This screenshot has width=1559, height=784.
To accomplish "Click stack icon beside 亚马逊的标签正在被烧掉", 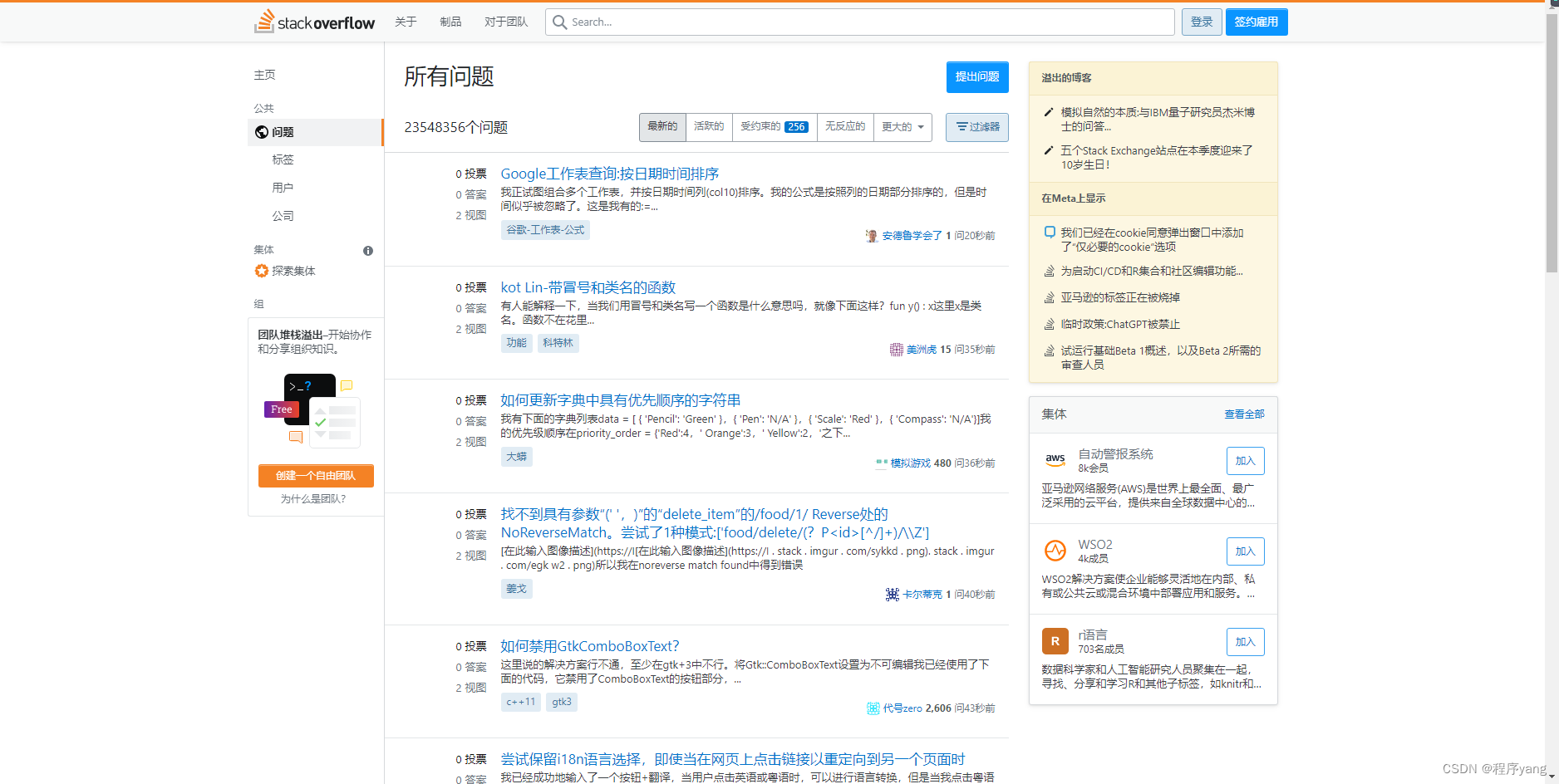I will click(x=1050, y=297).
